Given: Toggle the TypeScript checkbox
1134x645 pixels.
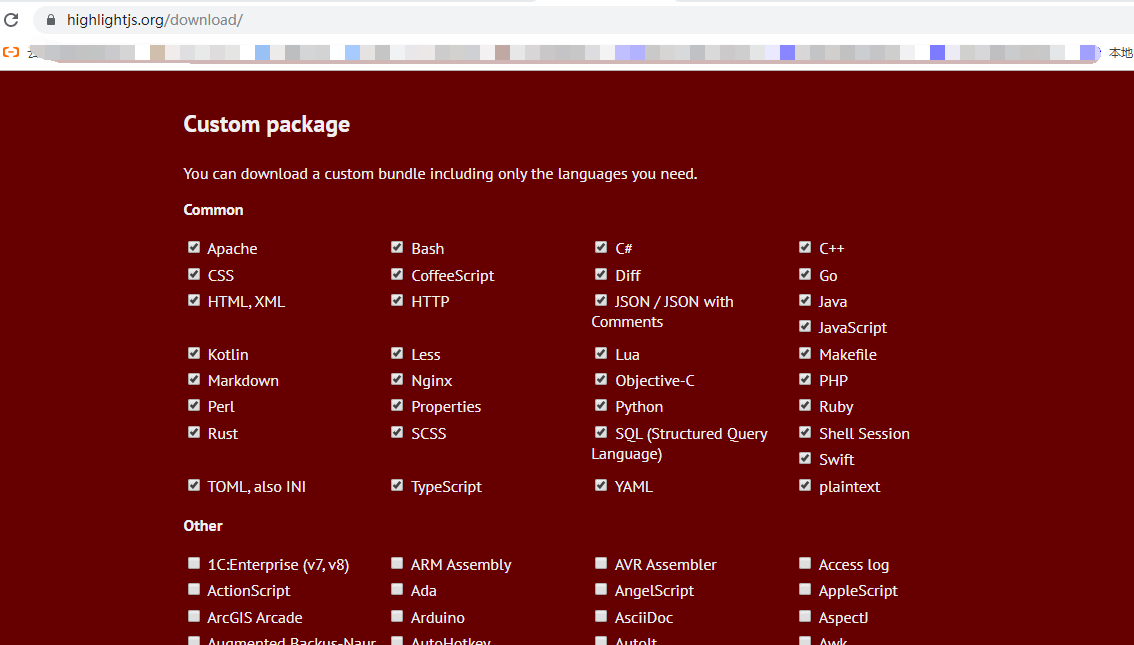Looking at the screenshot, I should point(397,485).
